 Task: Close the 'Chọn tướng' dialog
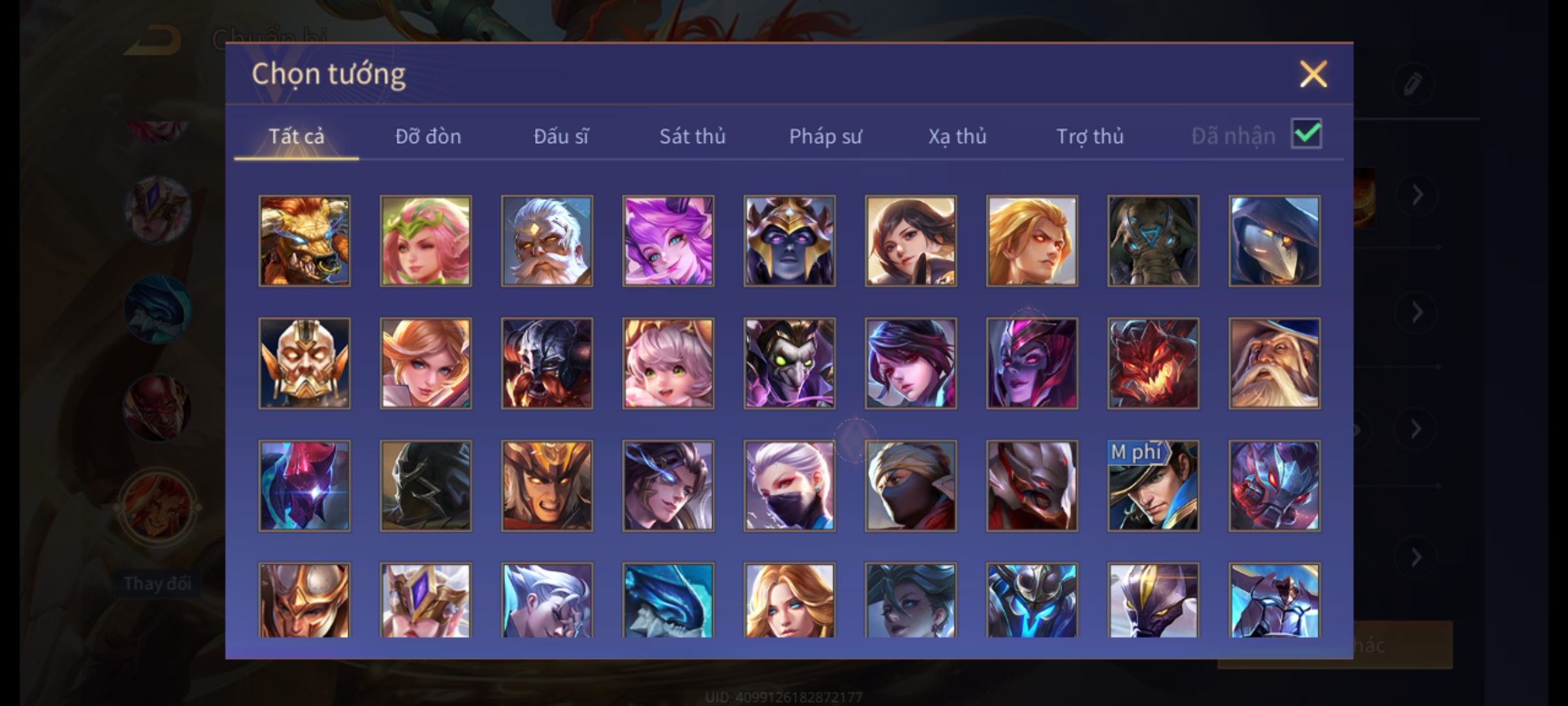pos(1313,74)
